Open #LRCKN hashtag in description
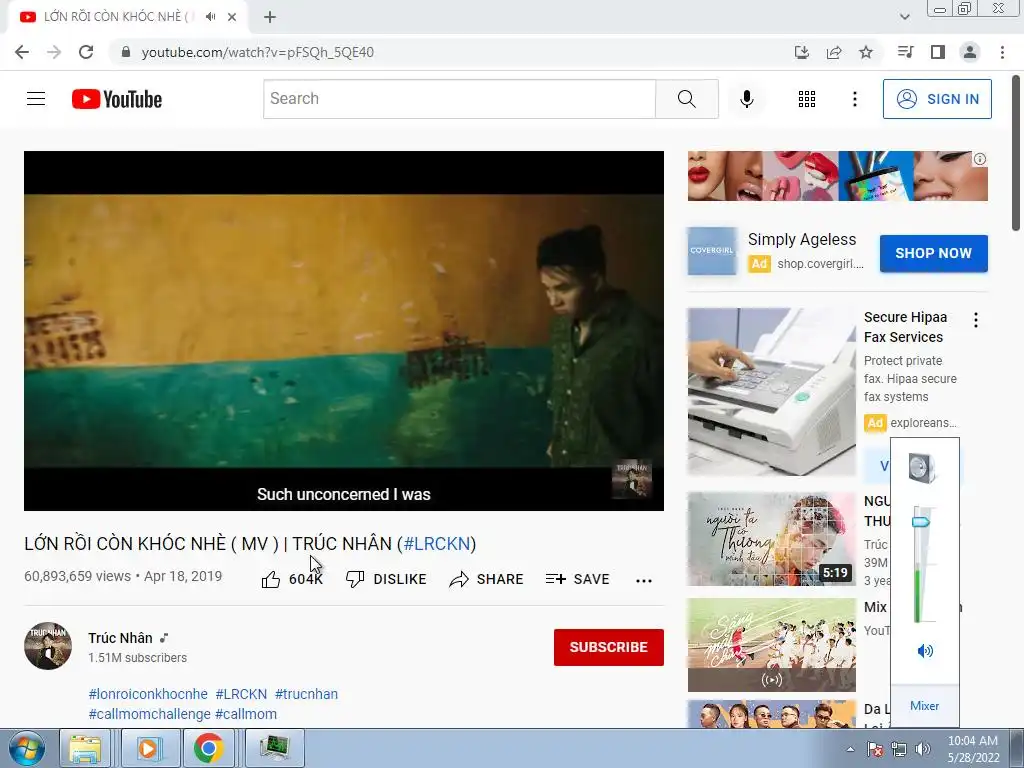The width and height of the screenshot is (1024, 768). [241, 694]
